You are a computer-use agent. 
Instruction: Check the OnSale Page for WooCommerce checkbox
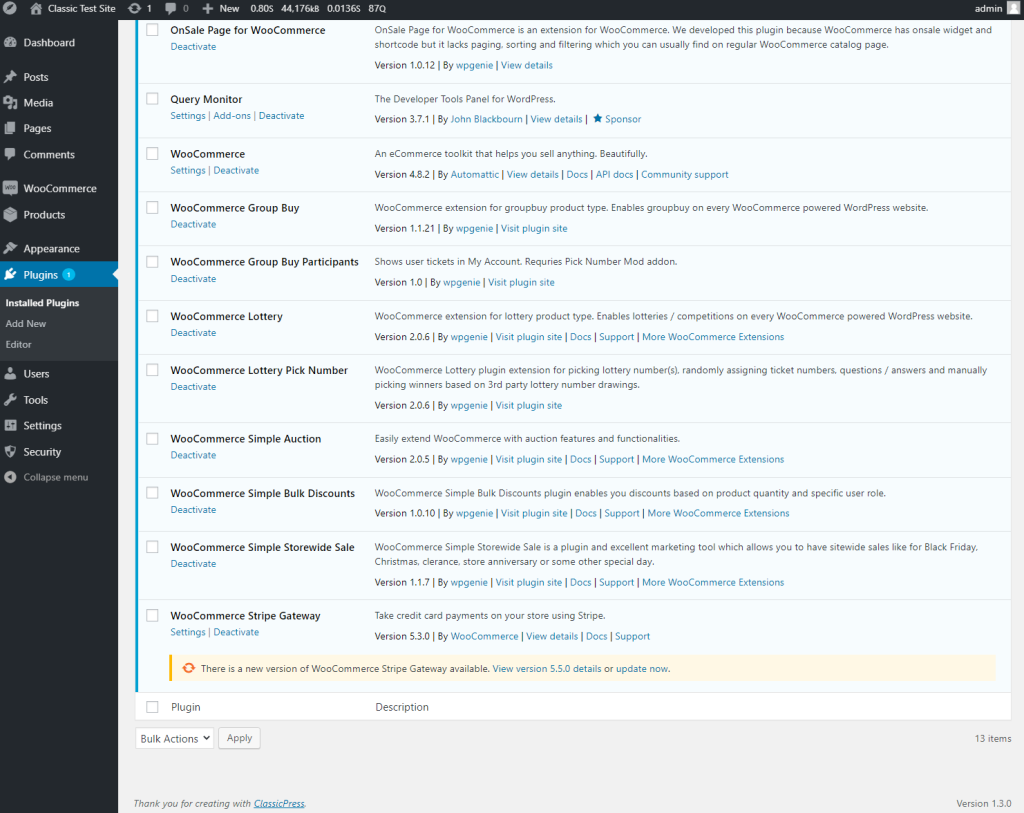point(152,30)
